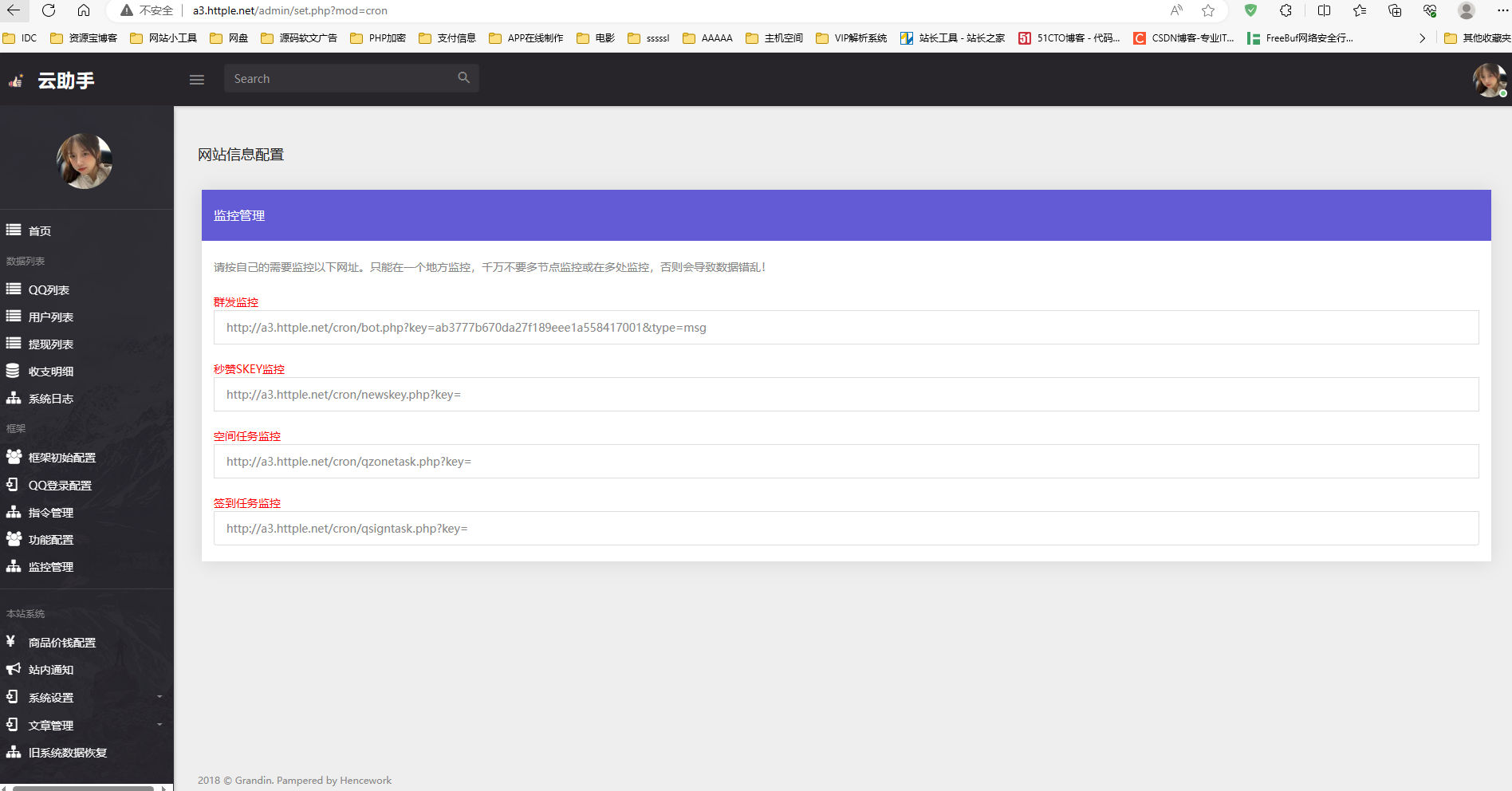This screenshot has height=791, width=1512.
Task: Go to browser home icon
Action: (x=84, y=10)
